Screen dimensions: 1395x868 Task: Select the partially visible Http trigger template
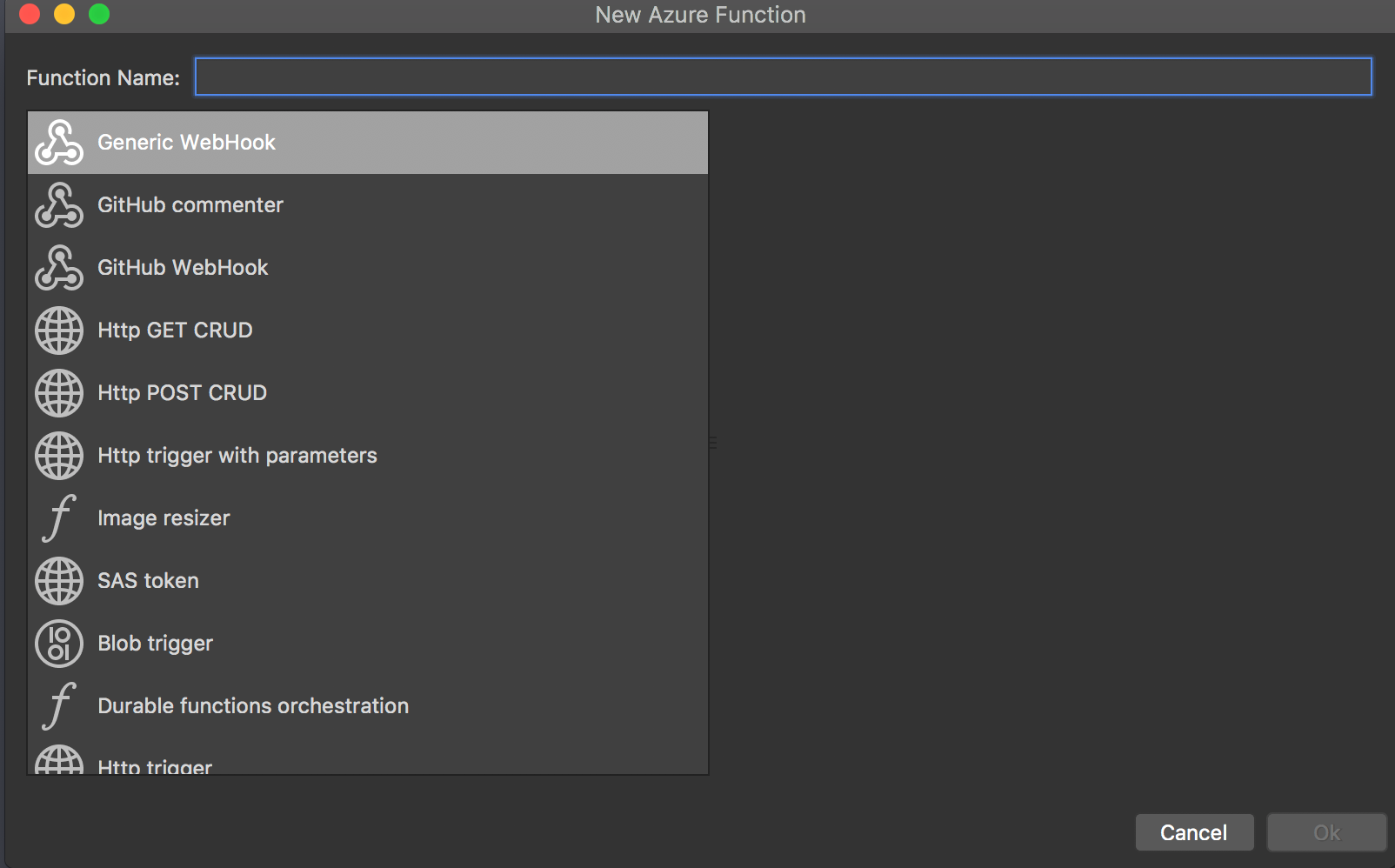tap(368, 756)
